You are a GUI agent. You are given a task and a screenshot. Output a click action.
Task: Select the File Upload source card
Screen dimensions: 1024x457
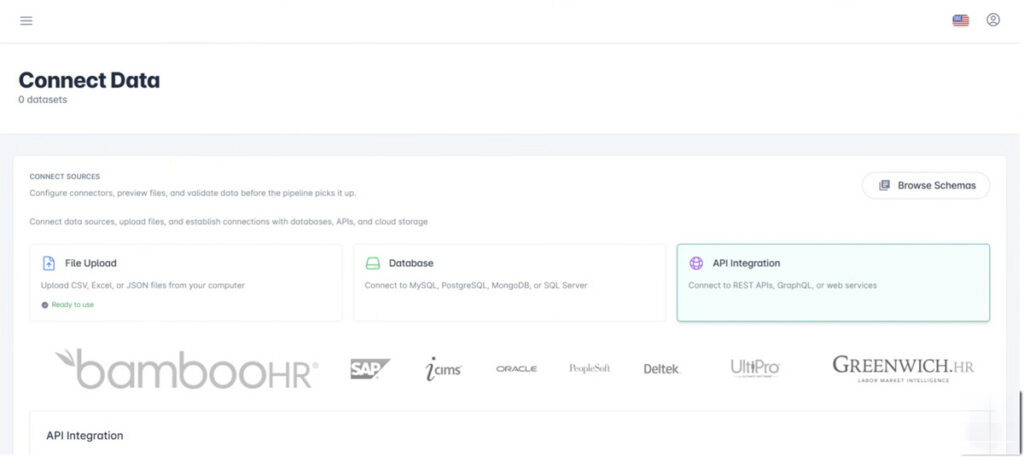tap(186, 283)
